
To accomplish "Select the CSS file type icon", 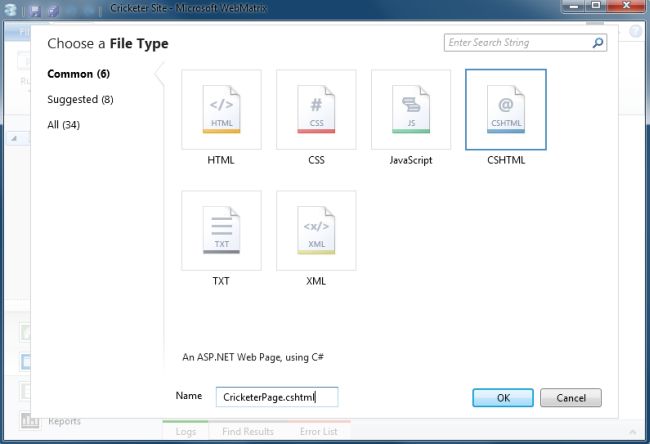I will coord(316,109).
